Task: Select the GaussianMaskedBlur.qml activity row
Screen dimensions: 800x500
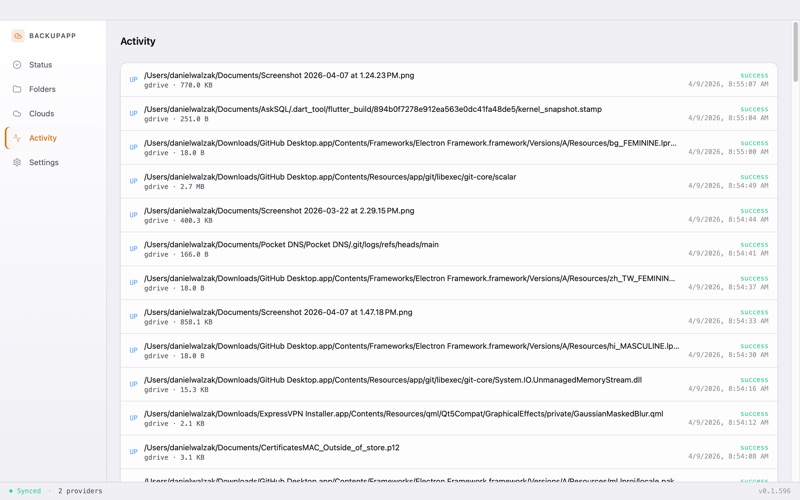Action: [449, 418]
